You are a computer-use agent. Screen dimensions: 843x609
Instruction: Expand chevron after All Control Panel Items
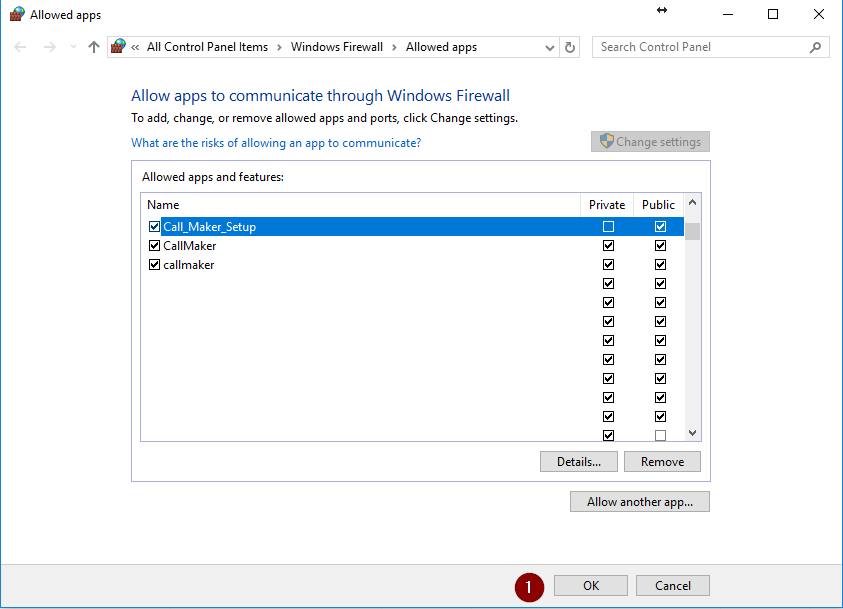[280, 48]
